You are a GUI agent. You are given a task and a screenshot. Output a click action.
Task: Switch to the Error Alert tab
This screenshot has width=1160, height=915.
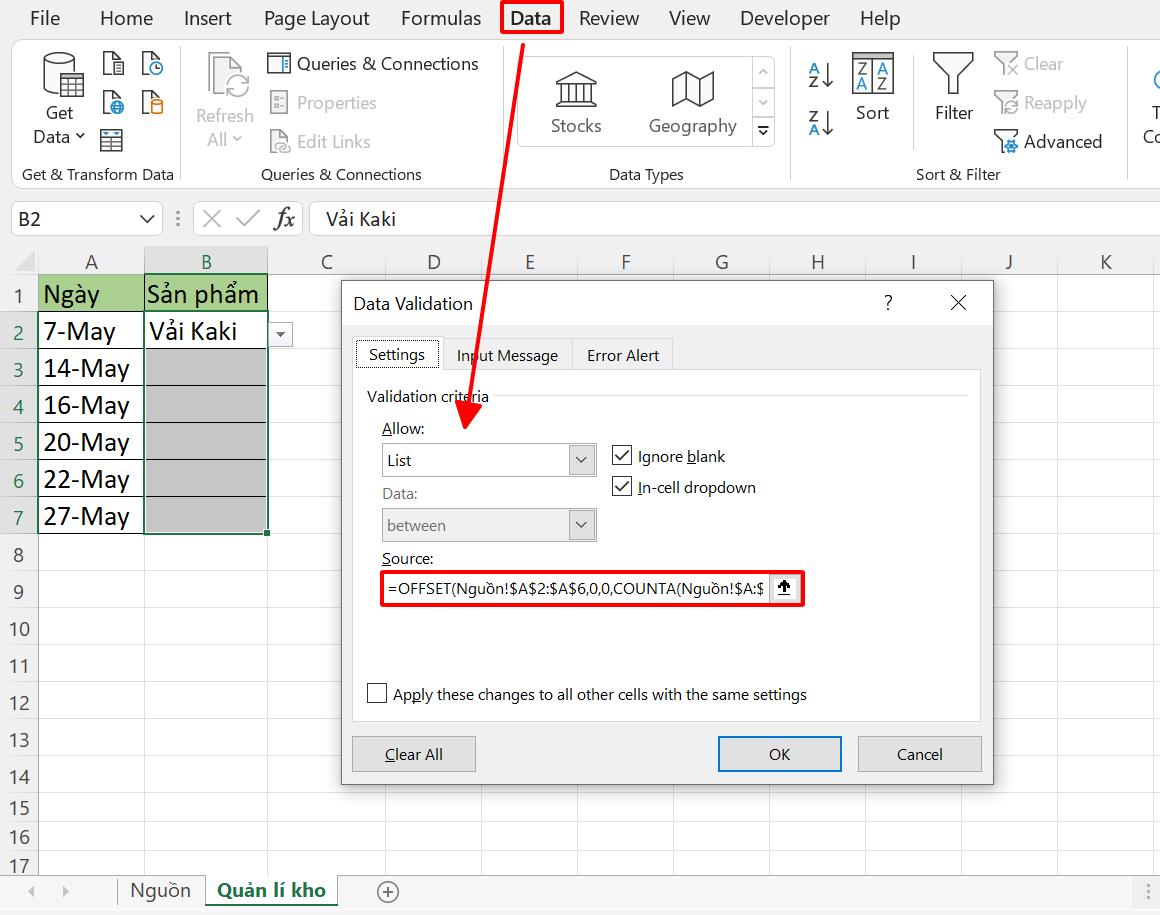(622, 354)
